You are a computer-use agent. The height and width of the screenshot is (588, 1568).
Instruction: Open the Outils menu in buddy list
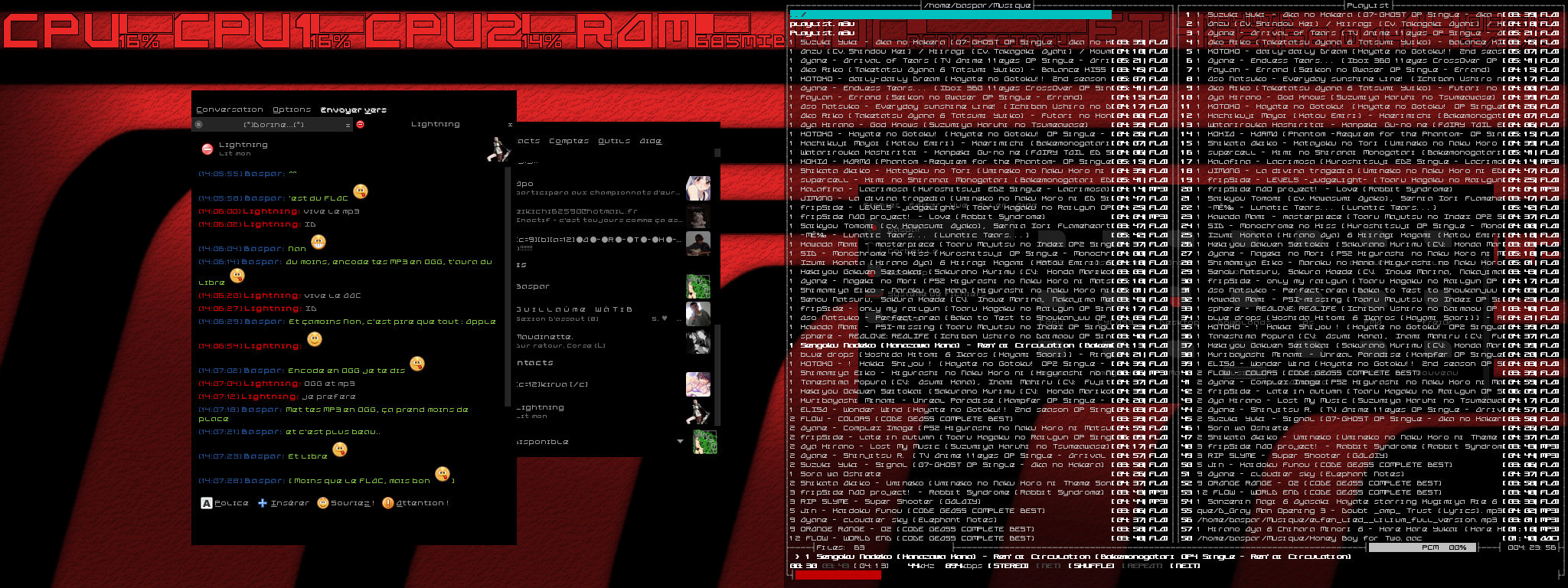(614, 141)
